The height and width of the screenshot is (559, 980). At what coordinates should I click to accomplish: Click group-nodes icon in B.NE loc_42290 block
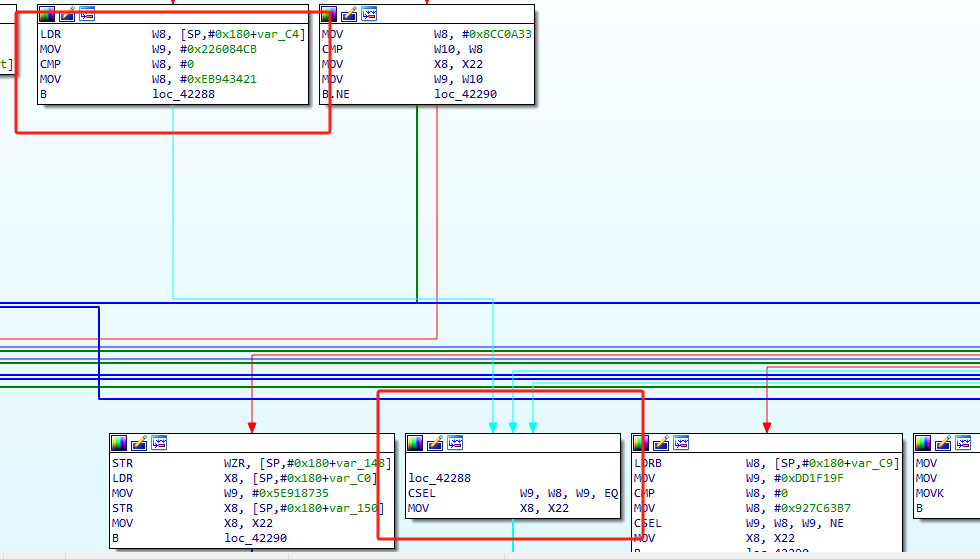369,14
